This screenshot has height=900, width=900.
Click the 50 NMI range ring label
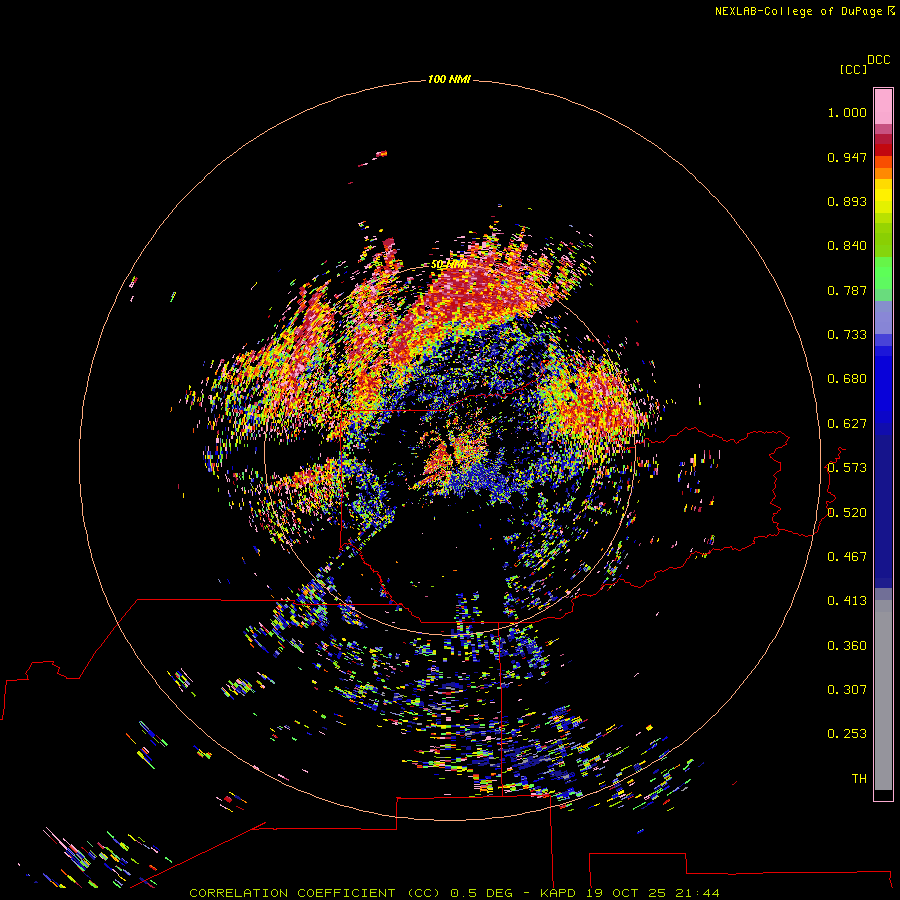click(448, 265)
